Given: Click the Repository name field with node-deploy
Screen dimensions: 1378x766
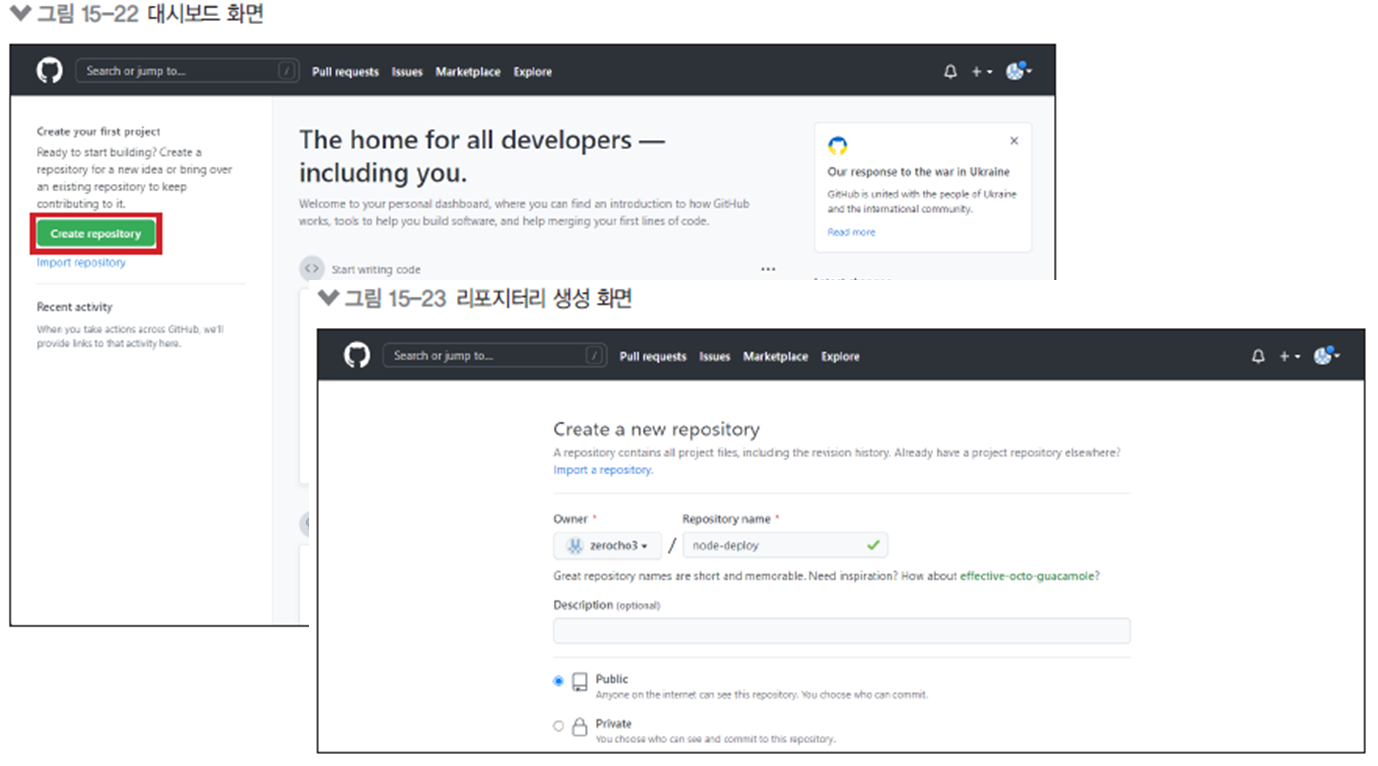Looking at the screenshot, I should click(785, 545).
